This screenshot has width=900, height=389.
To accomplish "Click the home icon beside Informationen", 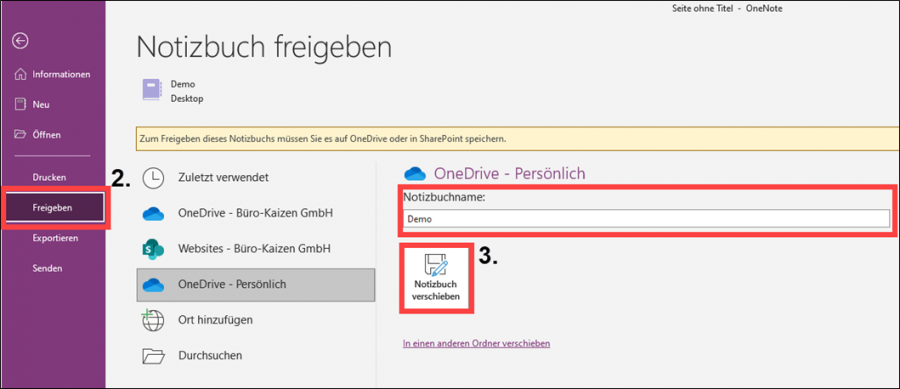I will click(x=21, y=74).
